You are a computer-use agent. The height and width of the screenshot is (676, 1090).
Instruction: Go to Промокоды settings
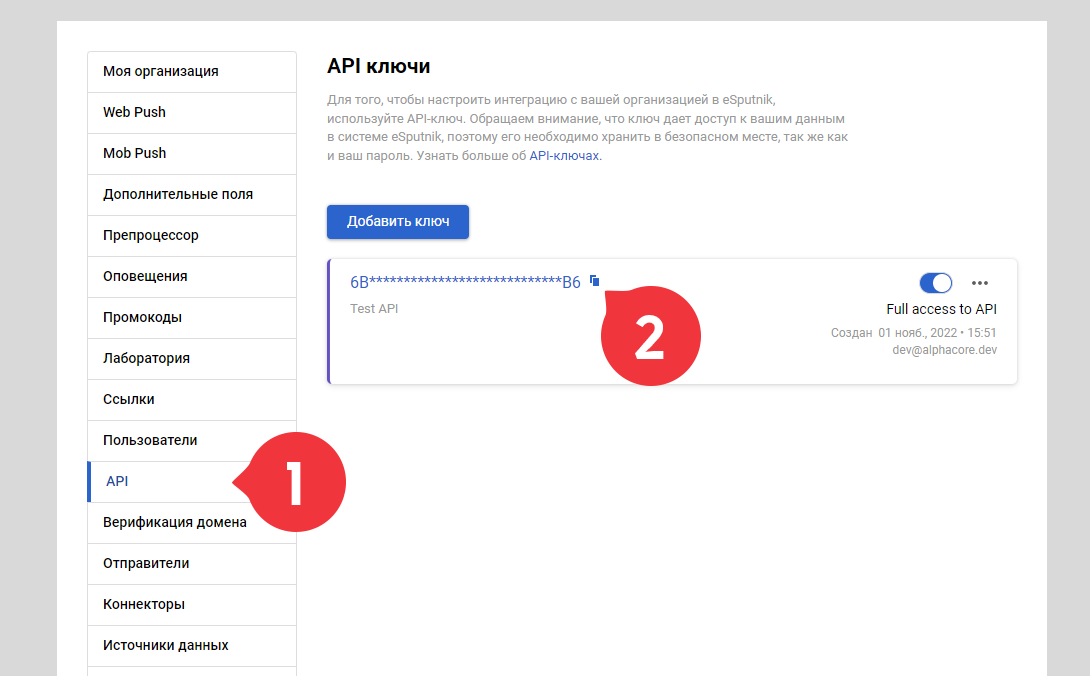[x=192, y=318]
